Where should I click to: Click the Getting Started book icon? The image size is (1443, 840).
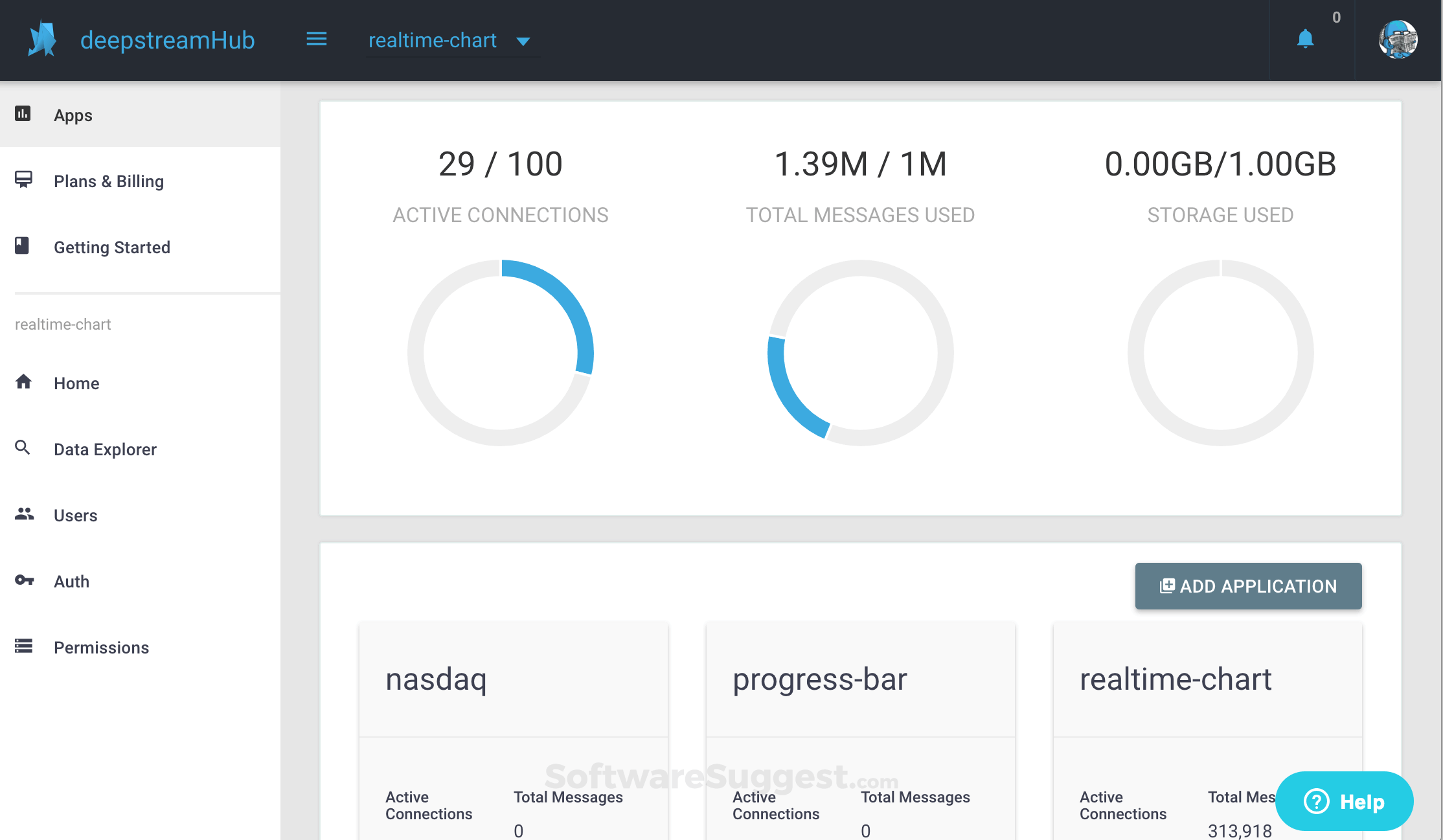click(22, 245)
